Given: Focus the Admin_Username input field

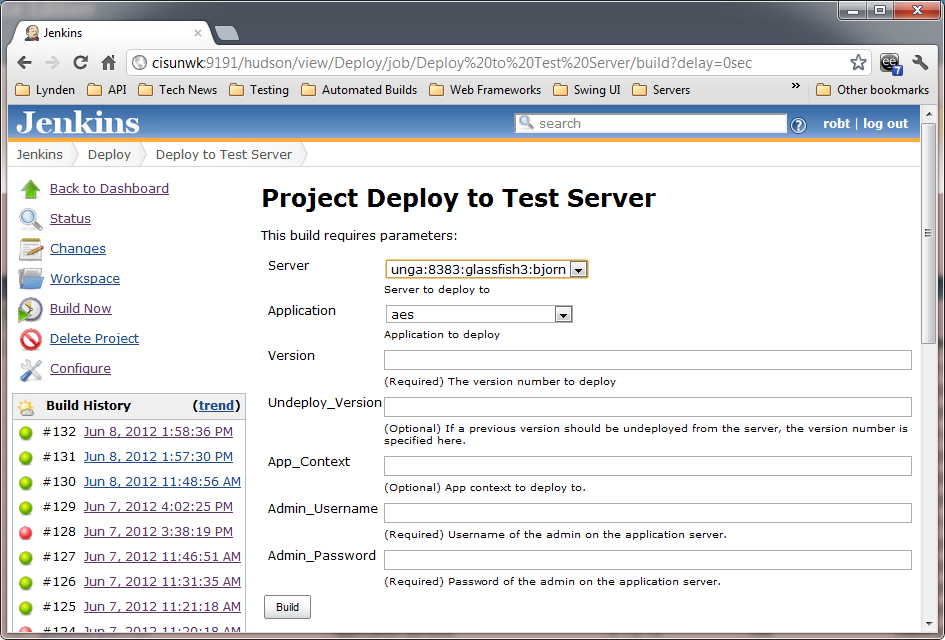Looking at the screenshot, I should [x=647, y=513].
